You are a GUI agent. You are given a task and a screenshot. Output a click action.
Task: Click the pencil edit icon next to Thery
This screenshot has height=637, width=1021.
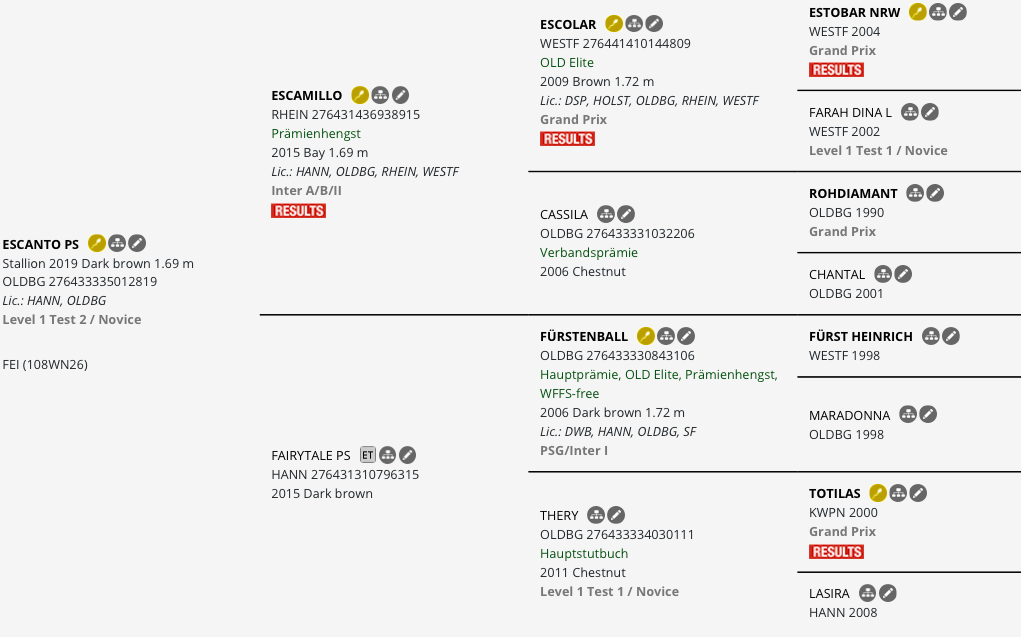pos(616,515)
